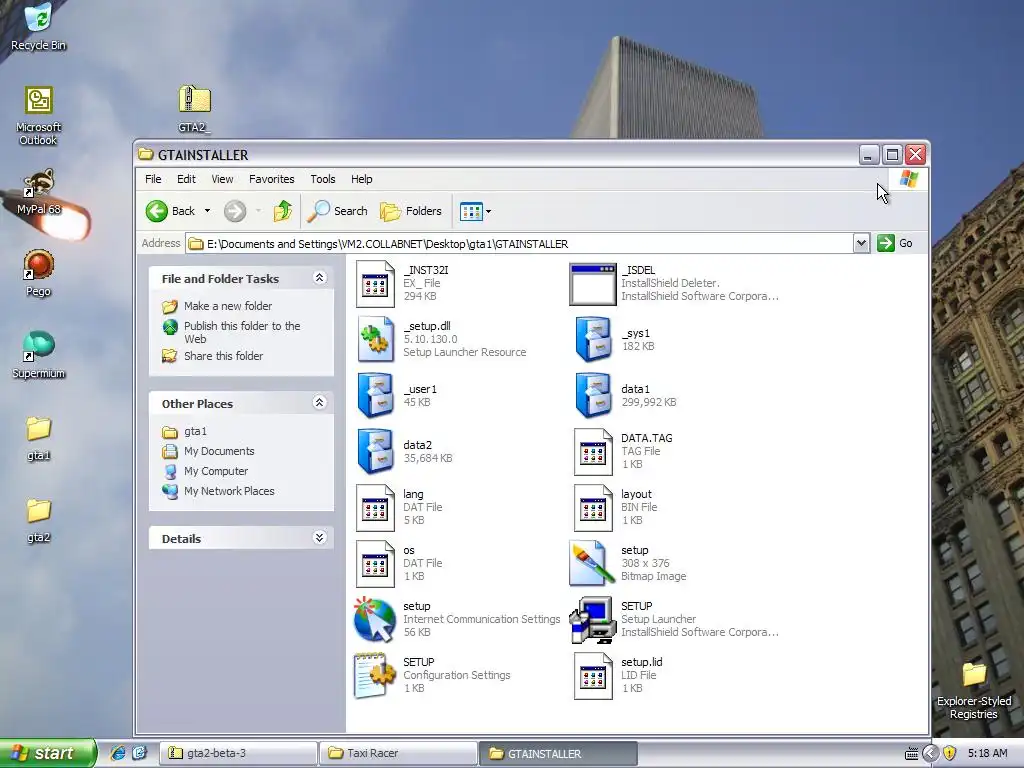This screenshot has width=1024, height=768.
Task: Open the File menu
Action: pyautogui.click(x=153, y=179)
